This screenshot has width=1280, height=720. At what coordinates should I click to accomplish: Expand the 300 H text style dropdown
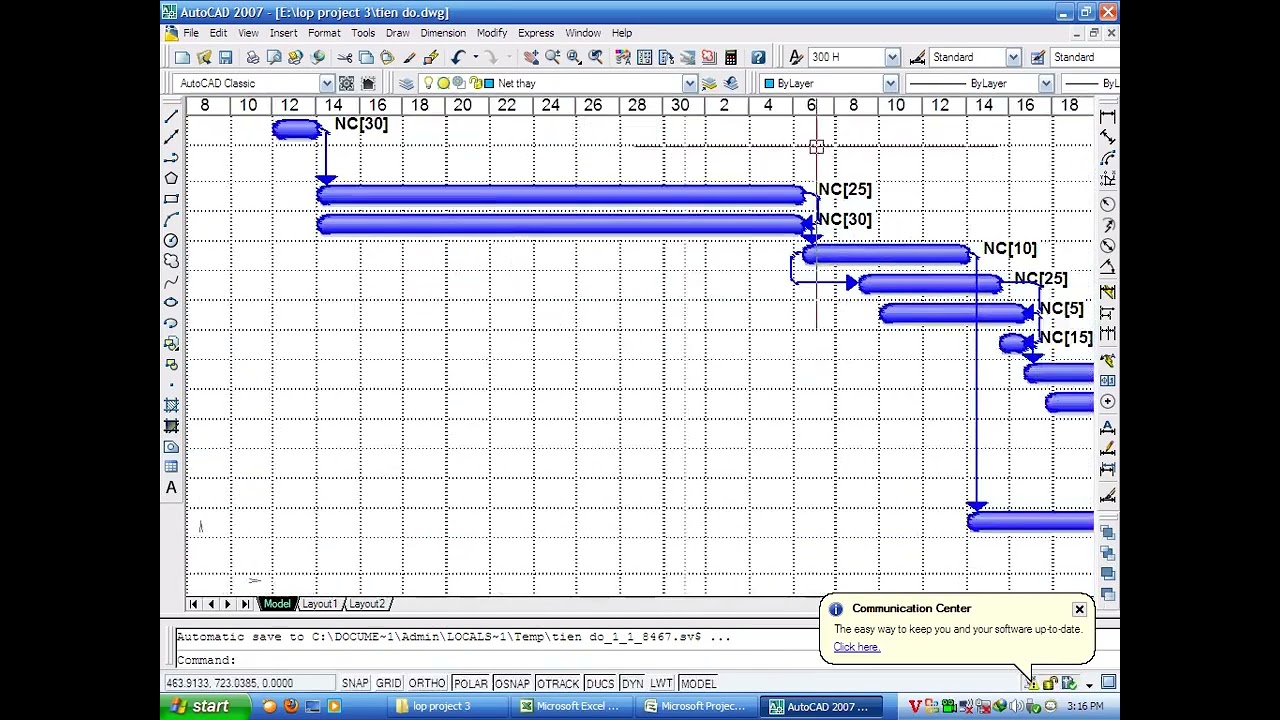pyautogui.click(x=891, y=57)
